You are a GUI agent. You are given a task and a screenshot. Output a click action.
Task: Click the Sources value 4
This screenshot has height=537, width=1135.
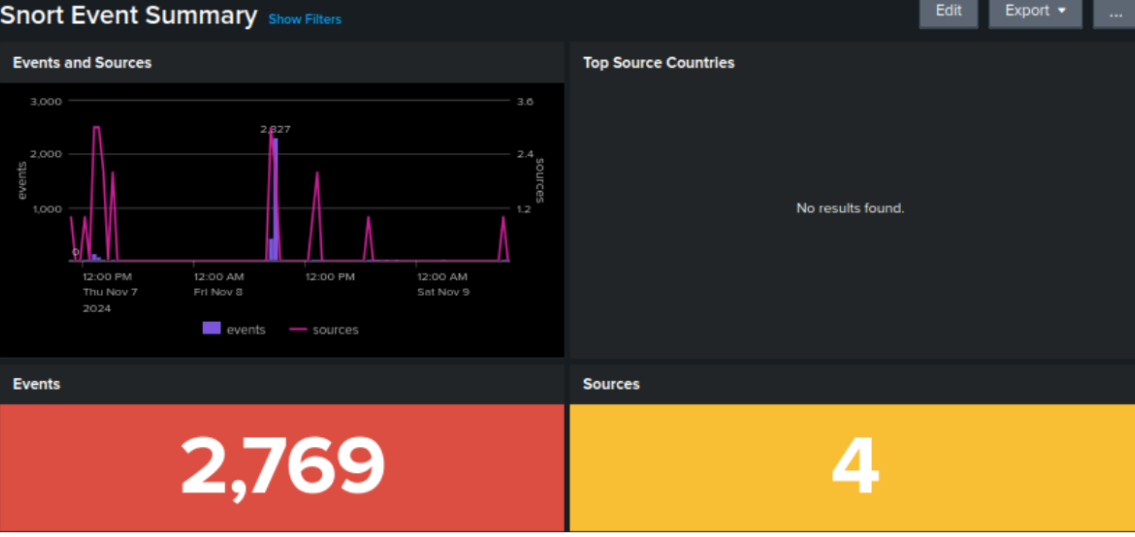point(855,466)
